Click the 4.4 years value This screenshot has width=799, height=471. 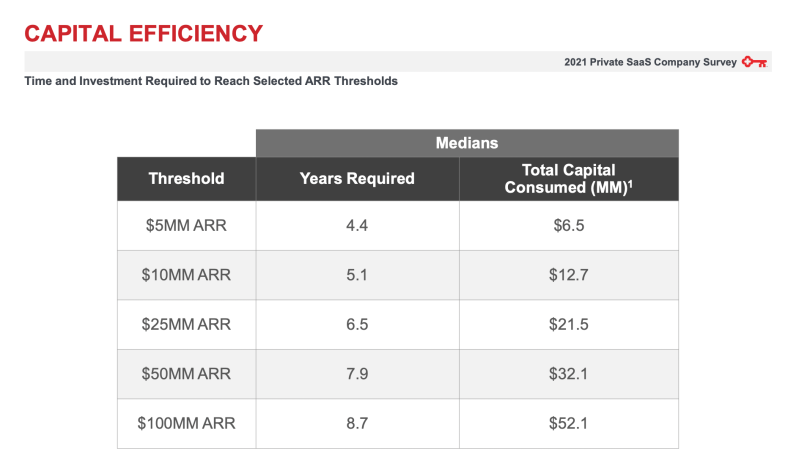pos(357,225)
